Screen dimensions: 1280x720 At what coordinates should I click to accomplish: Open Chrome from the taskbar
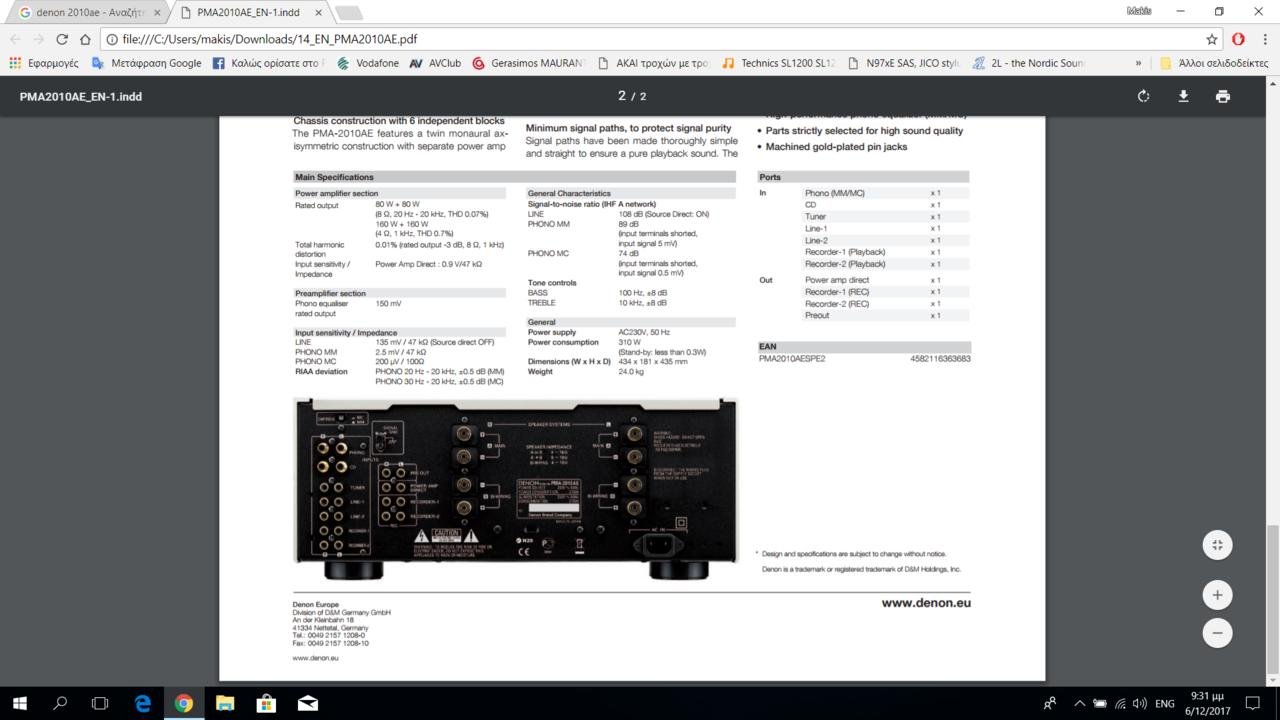(184, 703)
